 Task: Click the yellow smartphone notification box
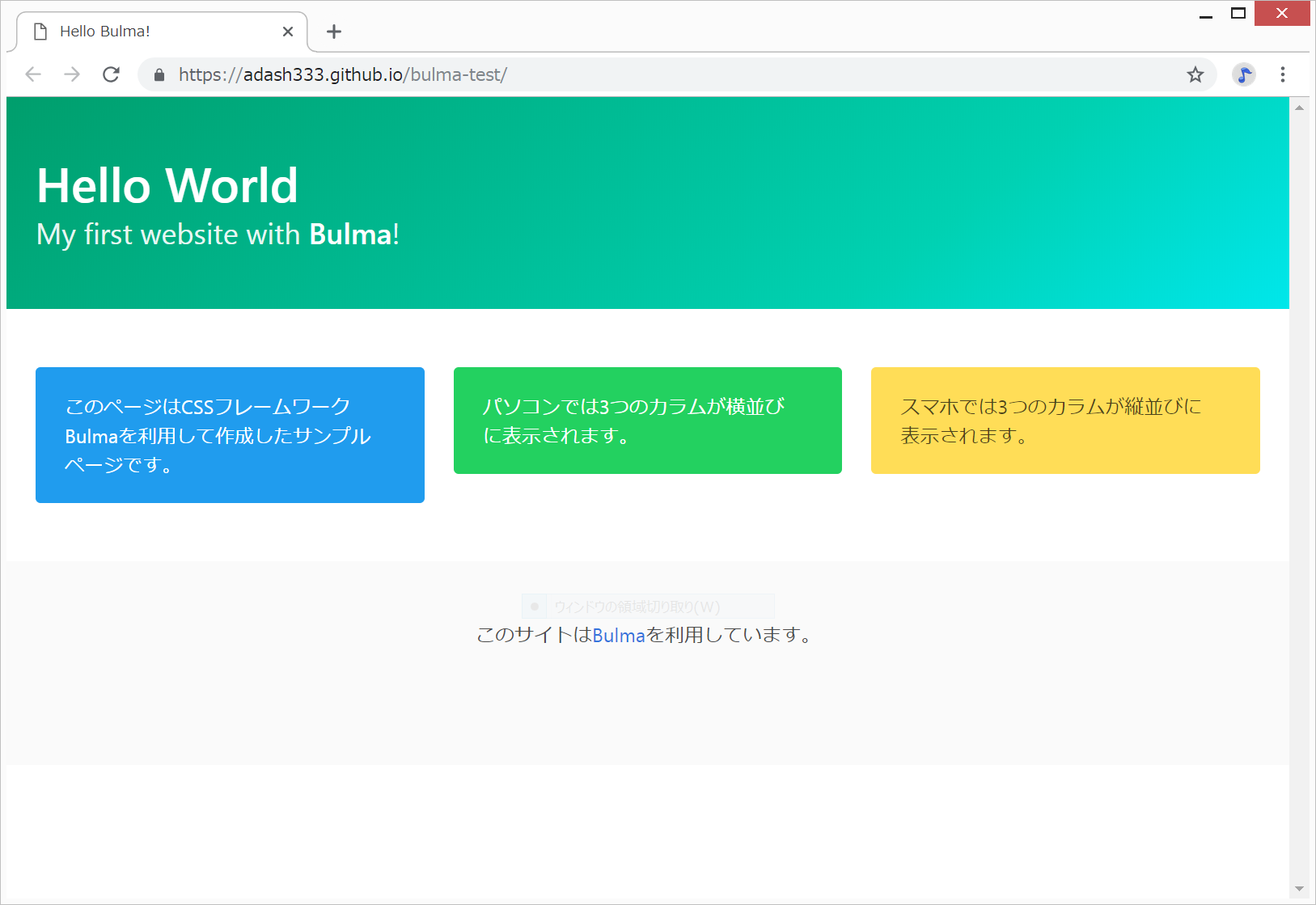click(1064, 421)
